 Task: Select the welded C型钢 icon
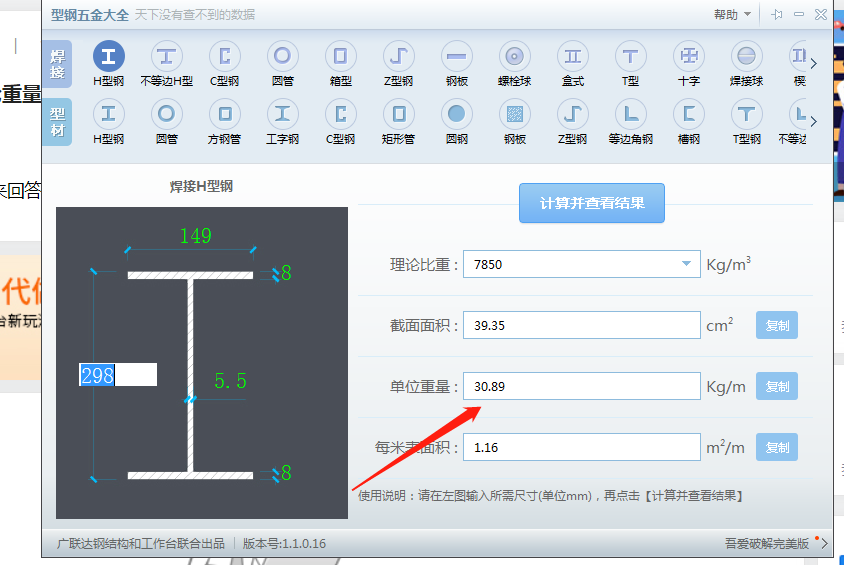(224, 56)
